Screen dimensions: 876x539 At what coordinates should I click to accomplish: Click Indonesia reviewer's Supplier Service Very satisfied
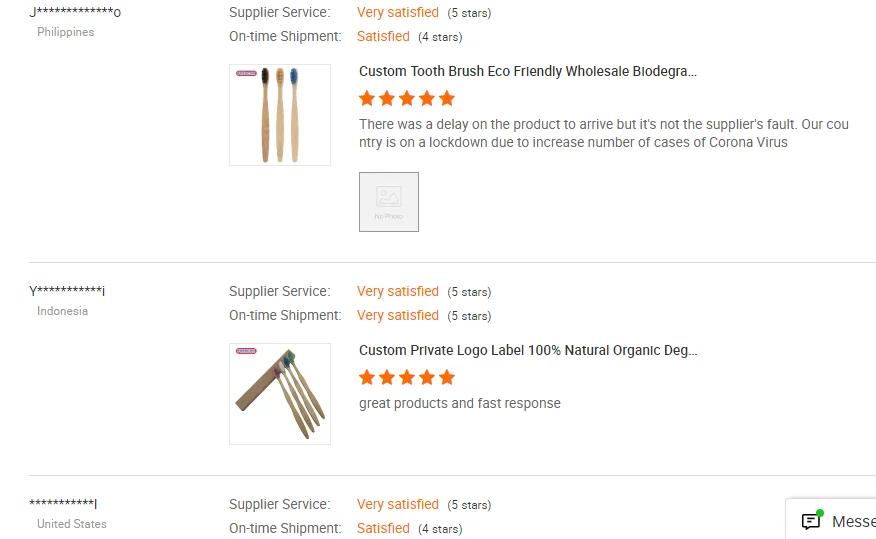398,292
